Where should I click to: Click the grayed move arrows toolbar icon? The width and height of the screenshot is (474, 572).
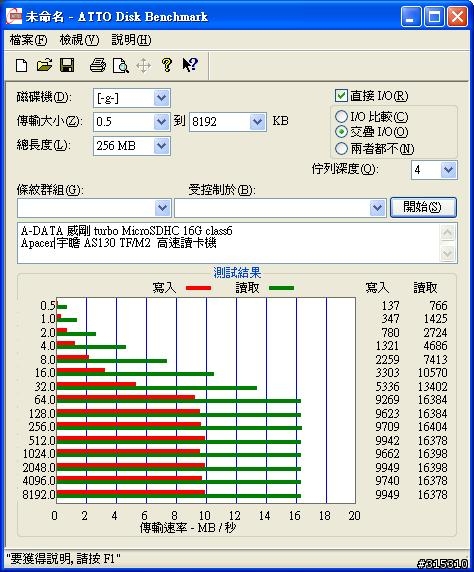(143, 66)
